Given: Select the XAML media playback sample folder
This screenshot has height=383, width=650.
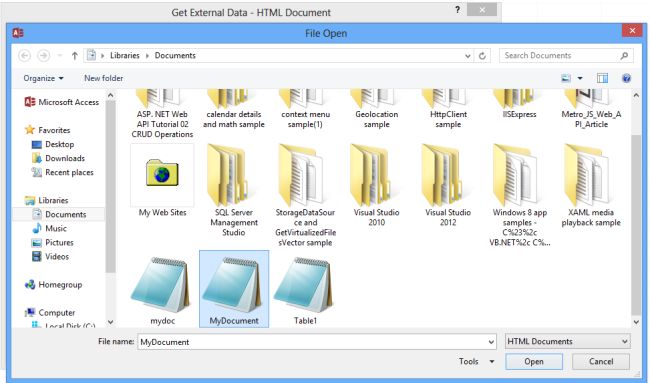Looking at the screenshot, I should (x=591, y=186).
